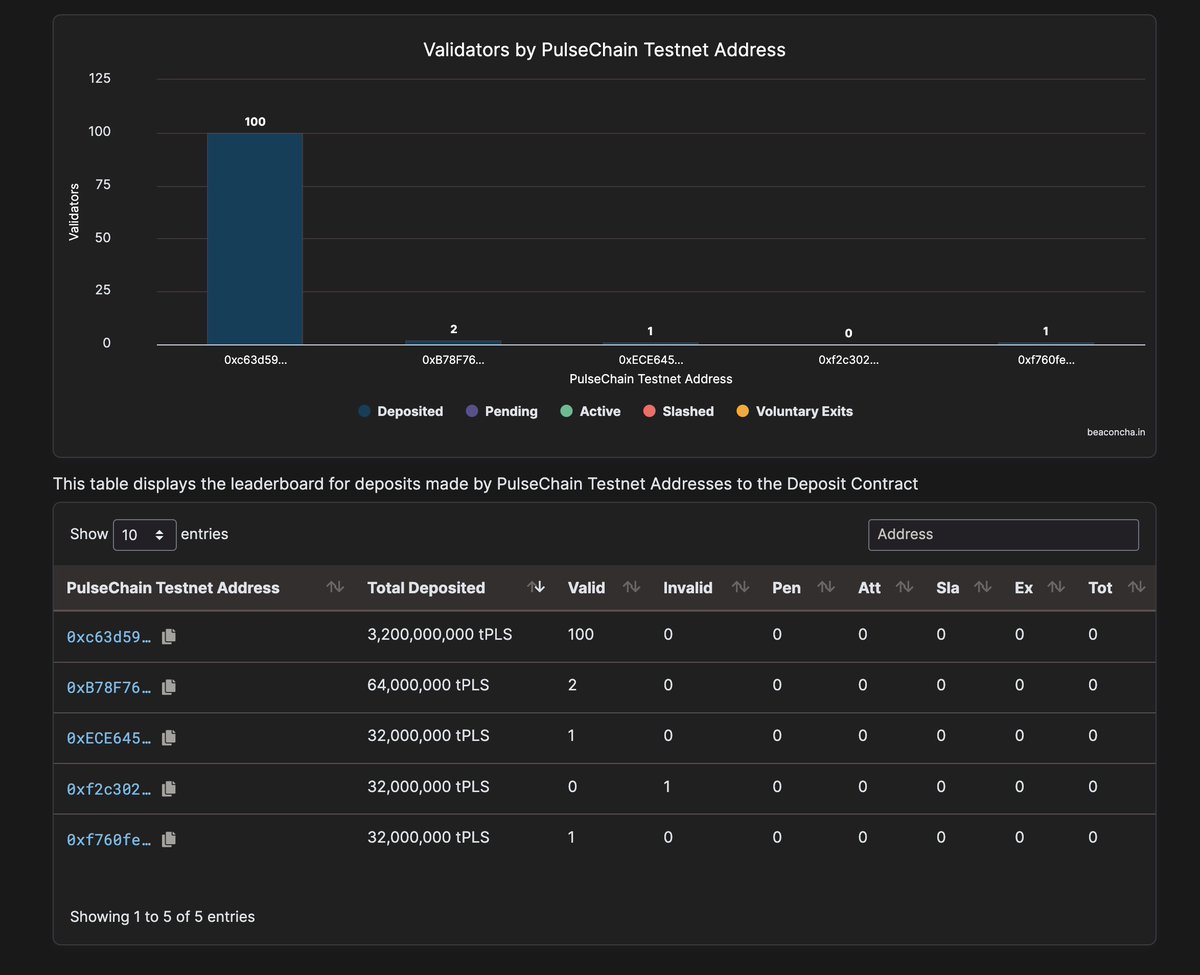Image resolution: width=1200 pixels, height=975 pixels.
Task: Sort by Ex column arrows
Action: (x=1056, y=587)
